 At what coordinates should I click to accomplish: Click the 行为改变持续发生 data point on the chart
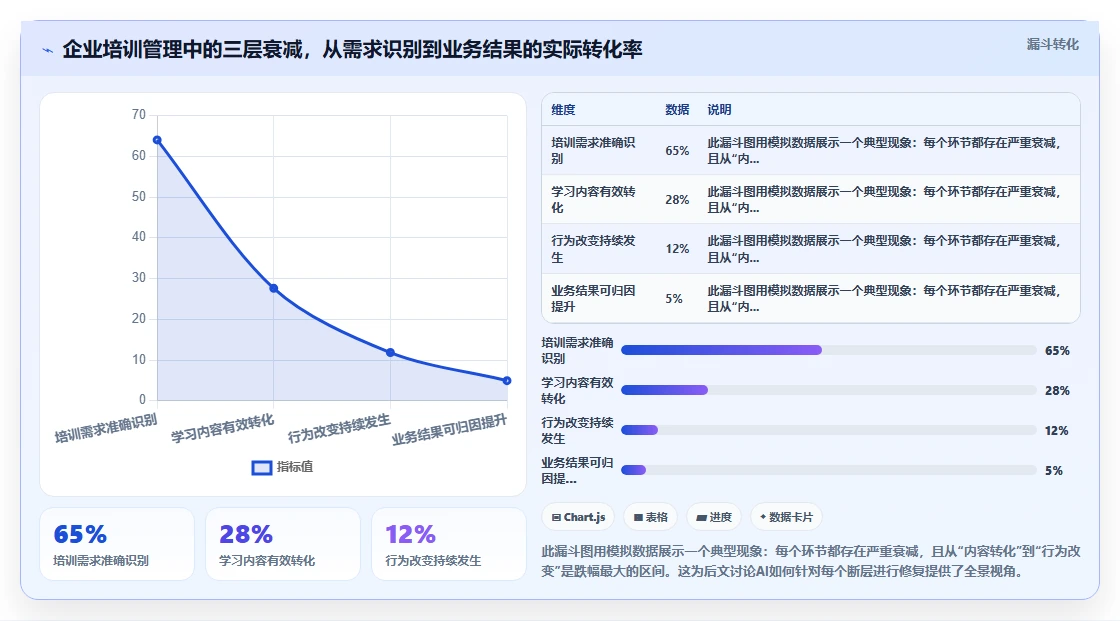pyautogui.click(x=390, y=352)
